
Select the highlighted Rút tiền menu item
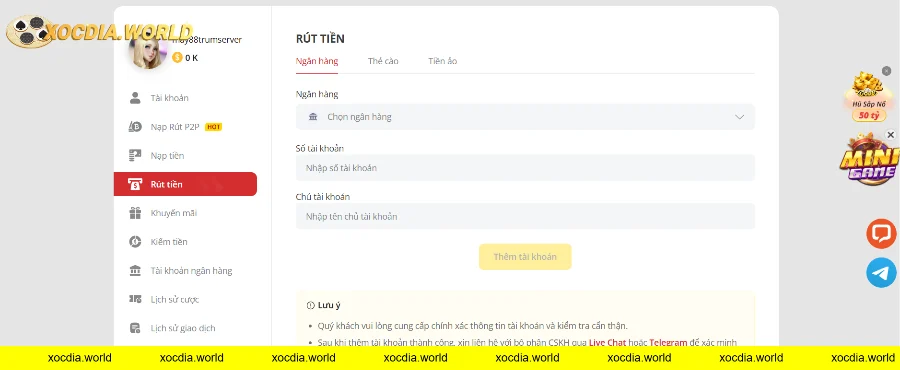point(185,184)
